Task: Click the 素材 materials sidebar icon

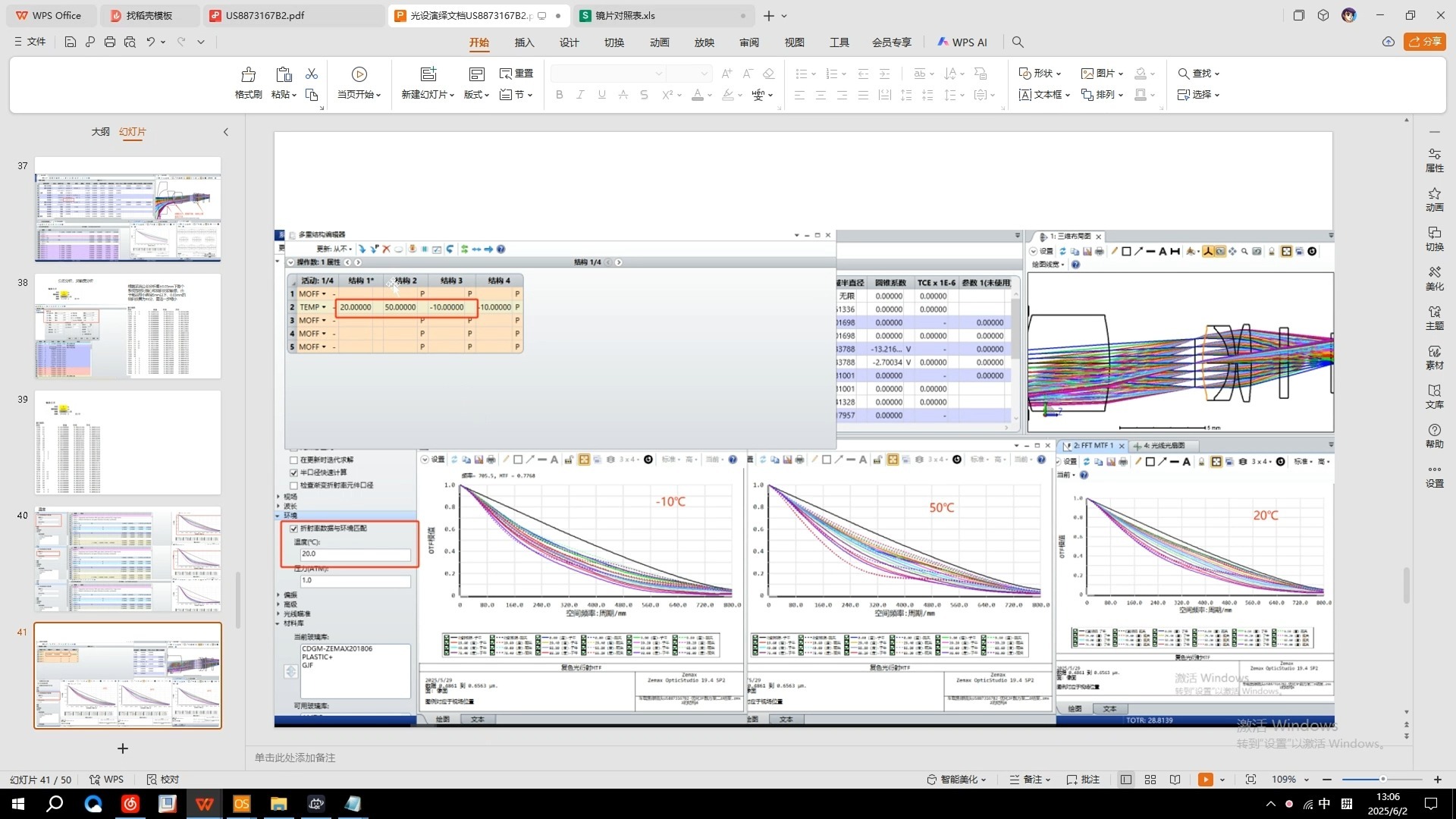Action: point(1434,357)
